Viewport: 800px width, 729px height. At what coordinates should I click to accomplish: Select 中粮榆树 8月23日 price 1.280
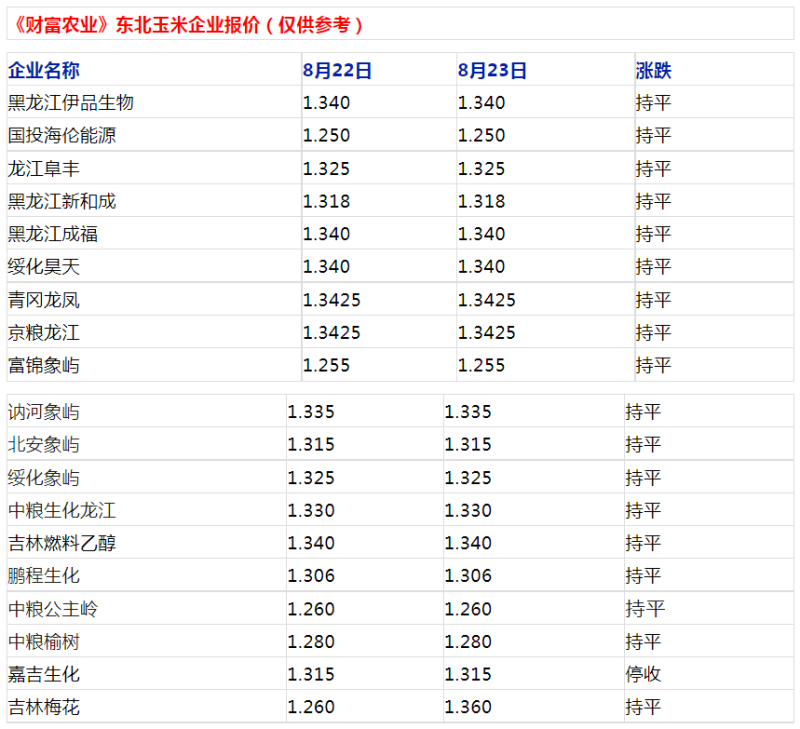click(468, 641)
